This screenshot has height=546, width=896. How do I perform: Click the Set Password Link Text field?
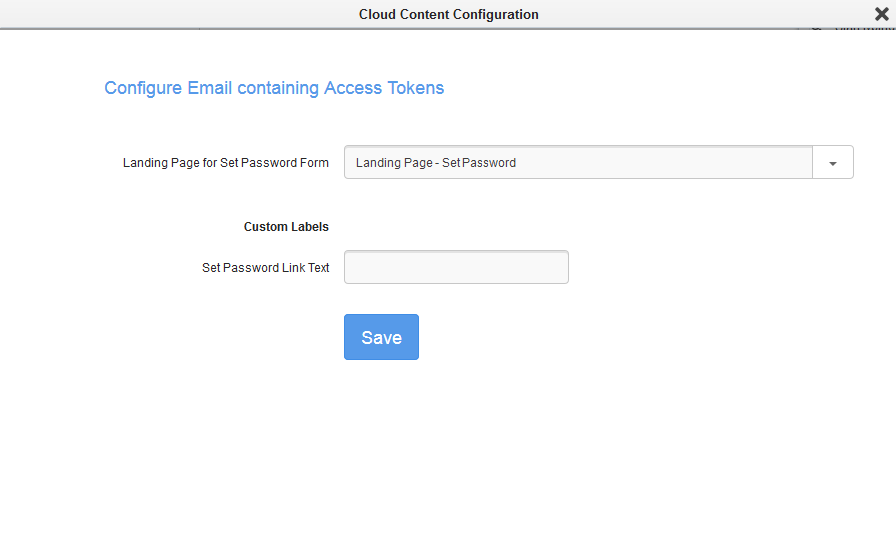(456, 267)
